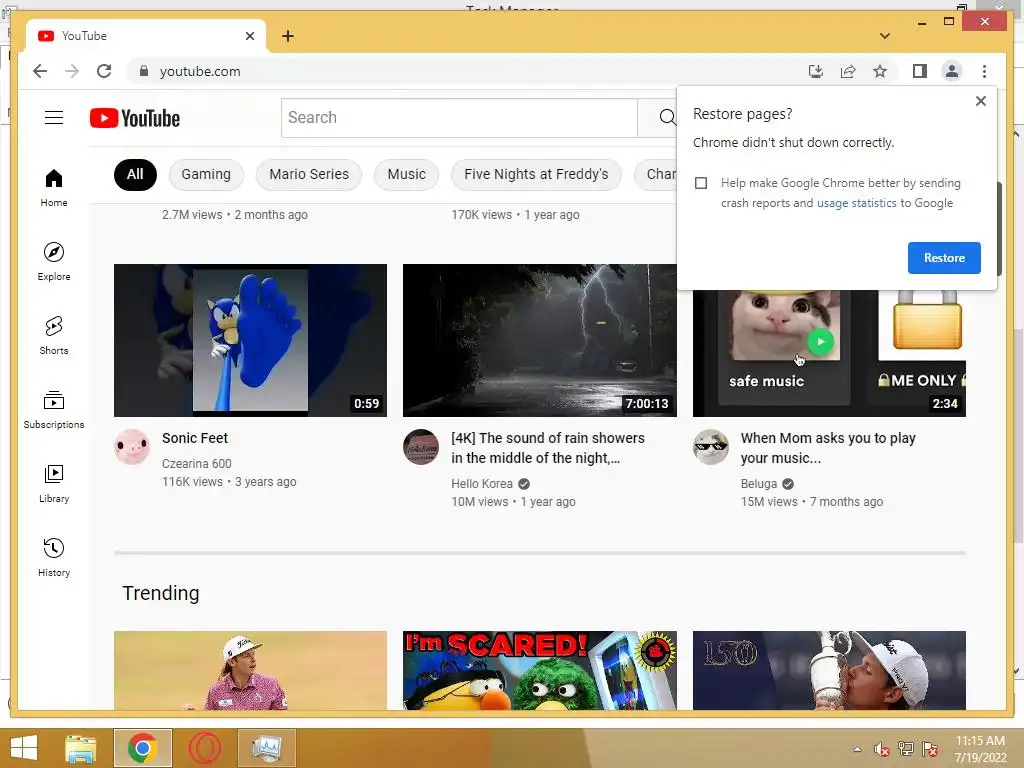1024x768 pixels.
Task: Select the Gaming filter chip
Action: pyautogui.click(x=206, y=174)
